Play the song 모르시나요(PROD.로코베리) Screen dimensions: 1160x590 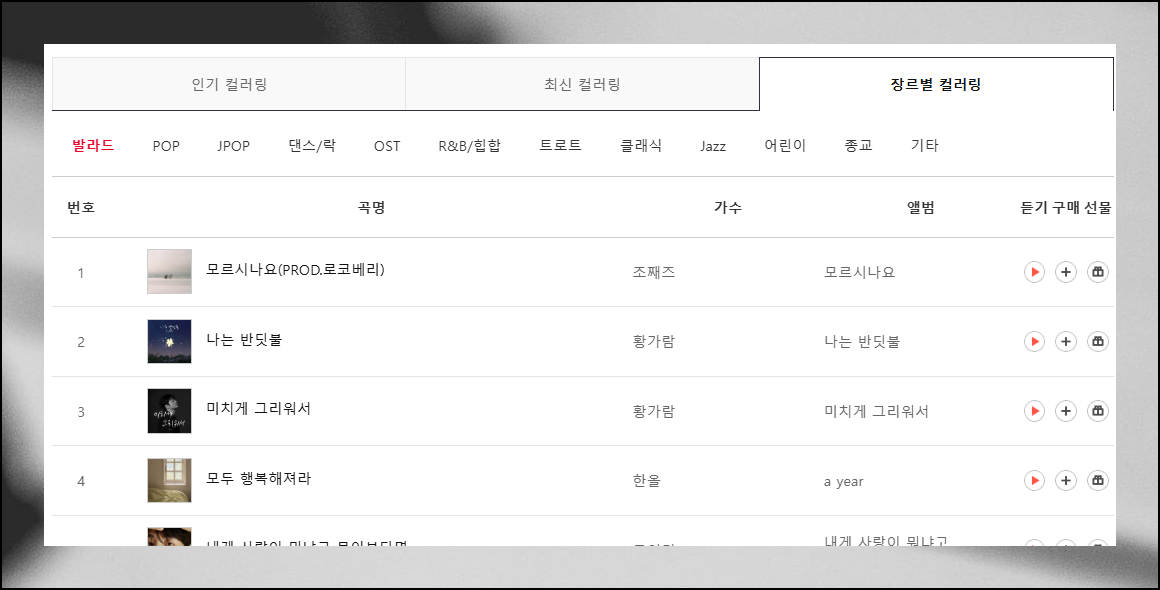(1033, 272)
